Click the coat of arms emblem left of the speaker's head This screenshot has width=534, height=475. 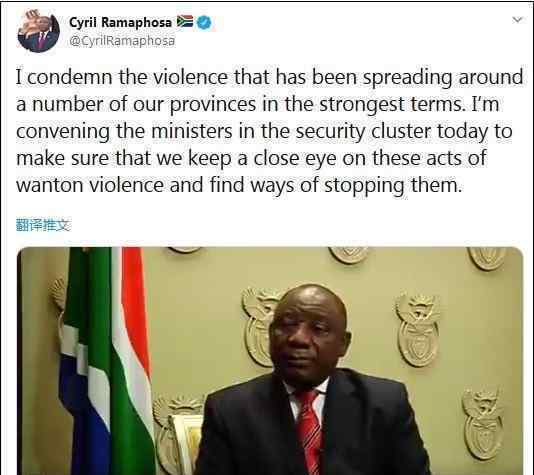coord(259,327)
